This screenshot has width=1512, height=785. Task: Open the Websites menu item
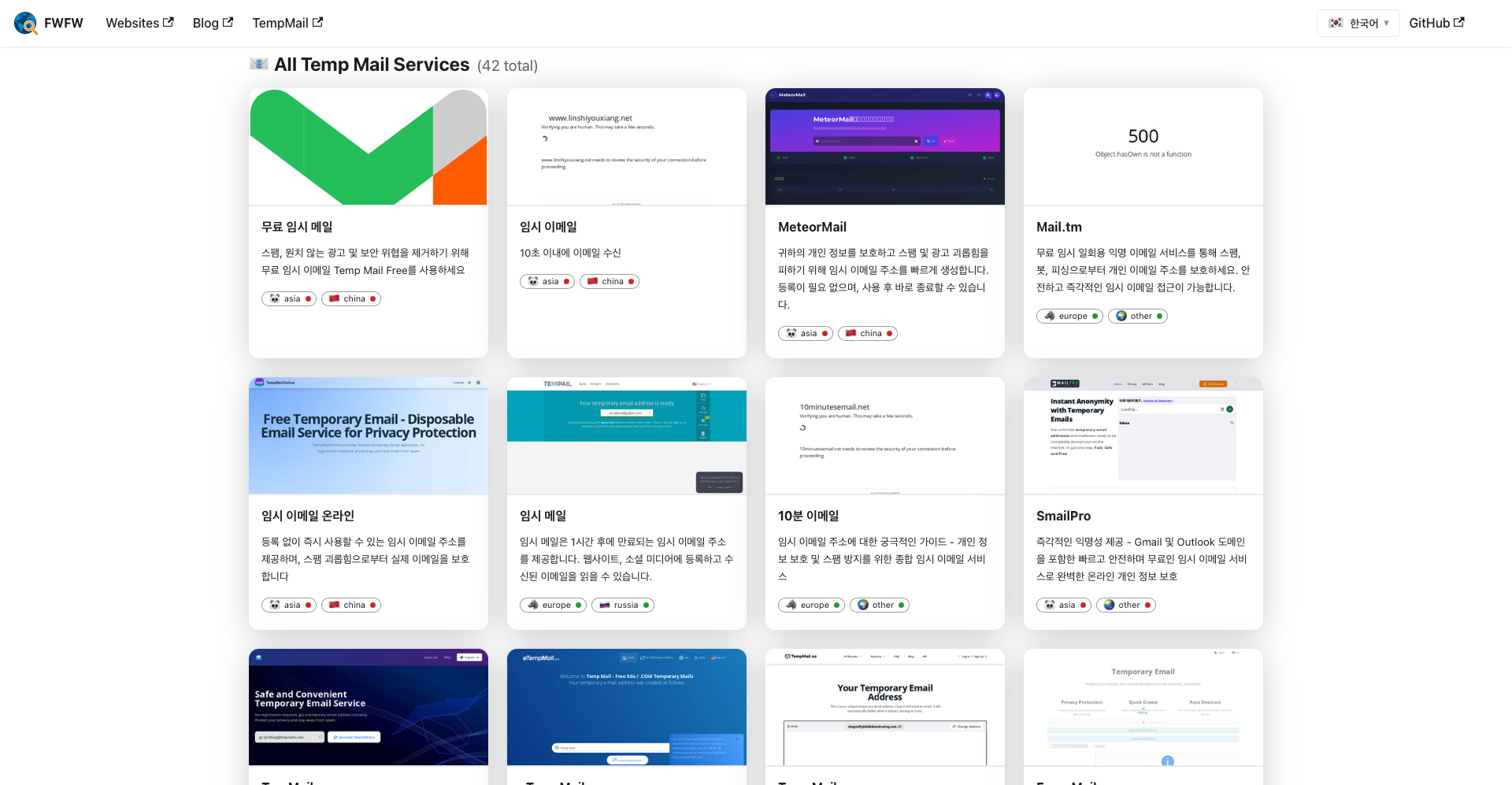132,22
